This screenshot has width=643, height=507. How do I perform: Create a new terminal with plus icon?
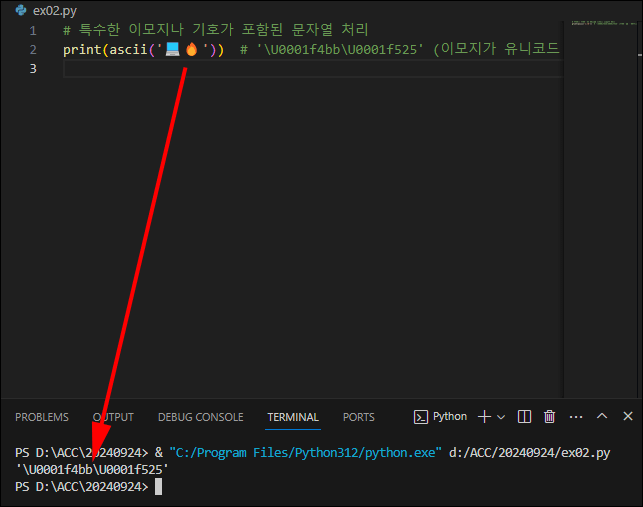[484, 417]
